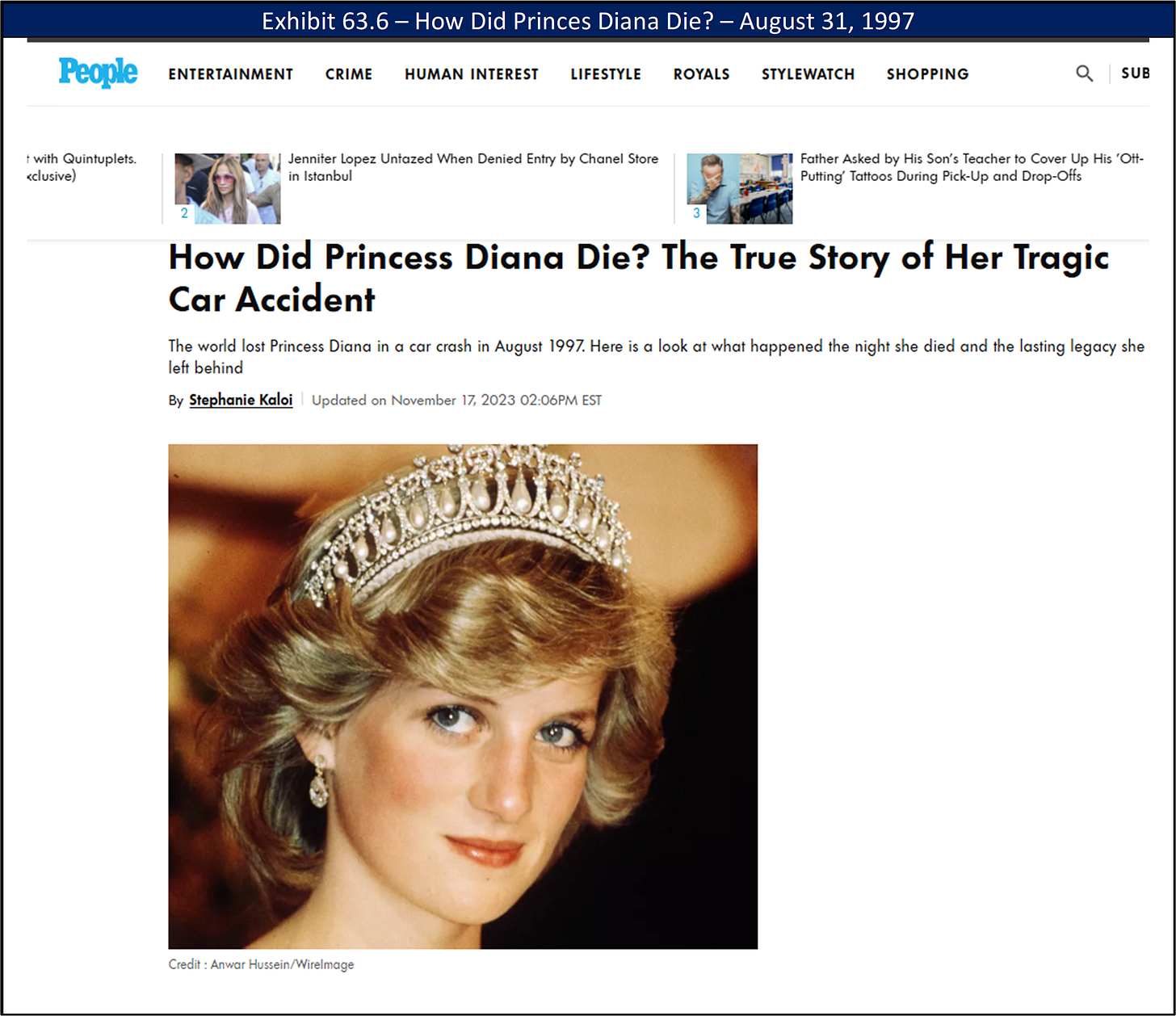Navigate to Royals section
Image resolution: width=1176 pixels, height=1016 pixels.
coord(701,74)
